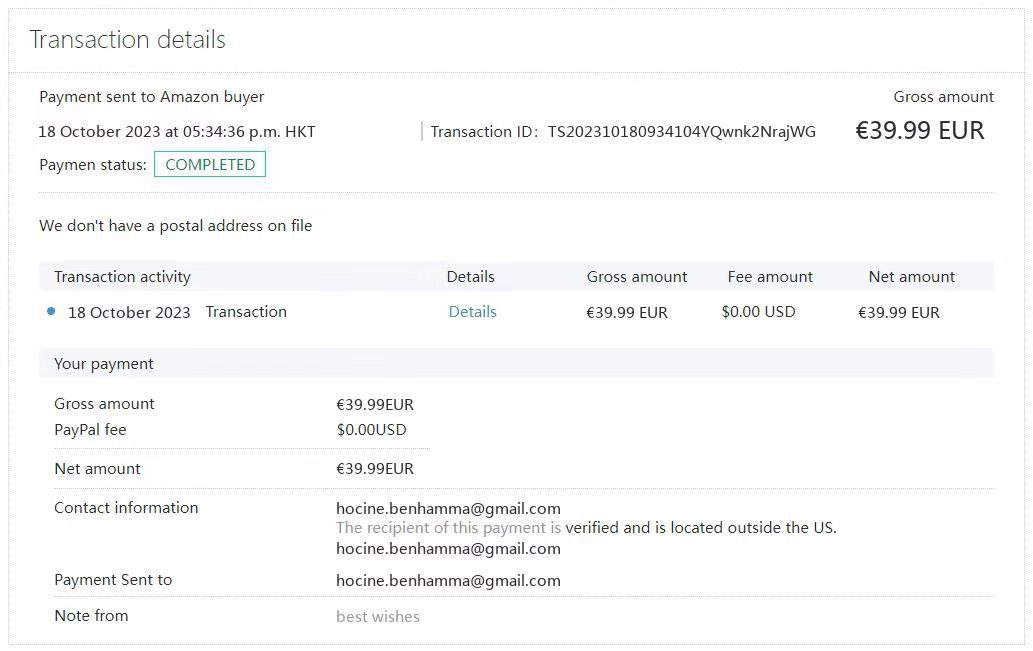Open the Details link in transaction row

(x=472, y=312)
